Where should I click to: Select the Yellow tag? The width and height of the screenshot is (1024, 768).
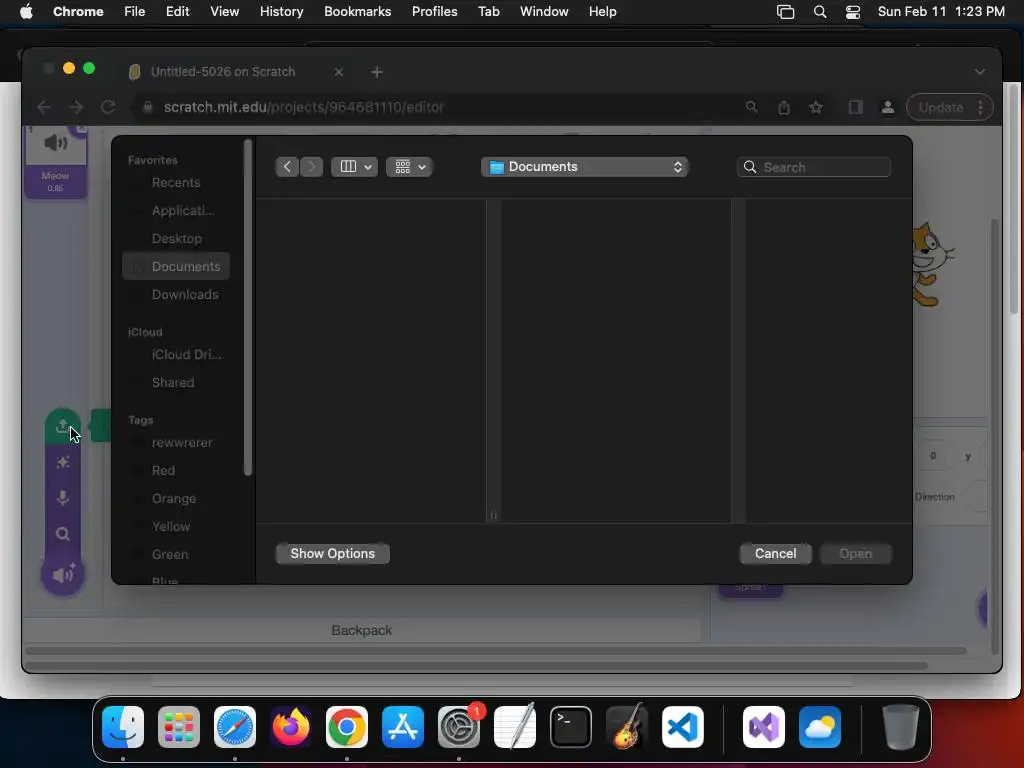click(x=176, y=526)
